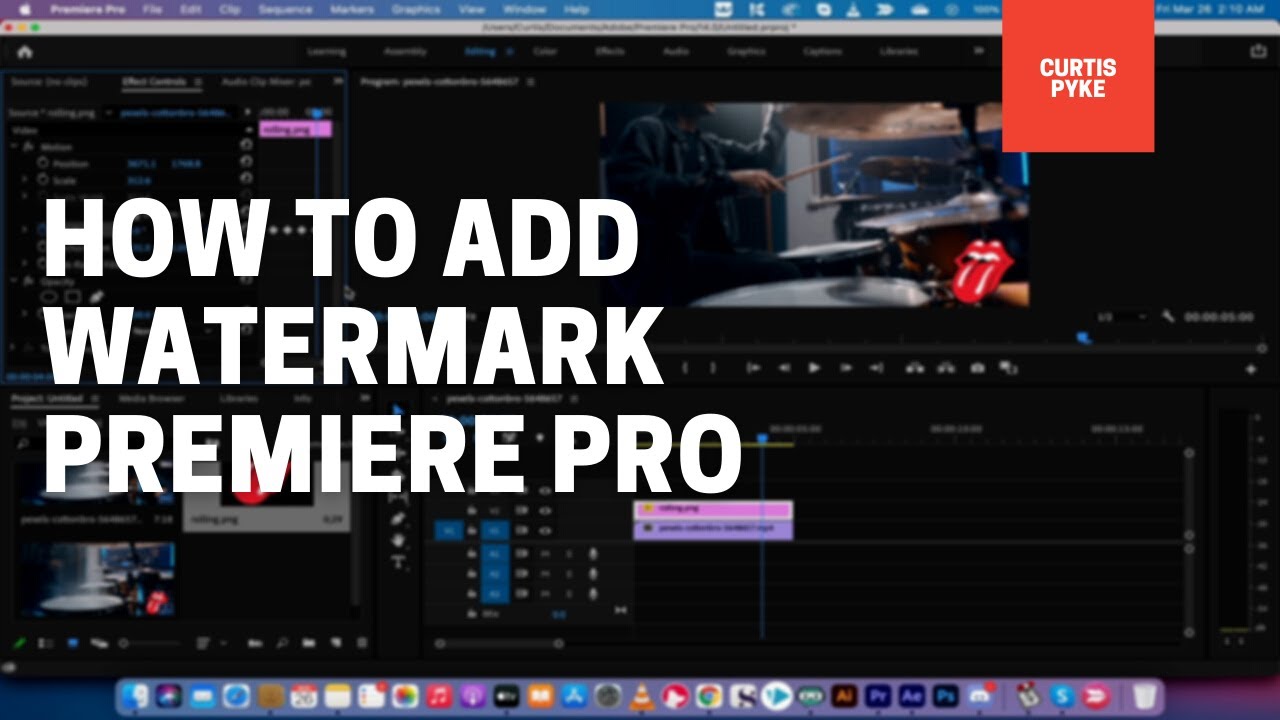Select the Hand tool

398,540
